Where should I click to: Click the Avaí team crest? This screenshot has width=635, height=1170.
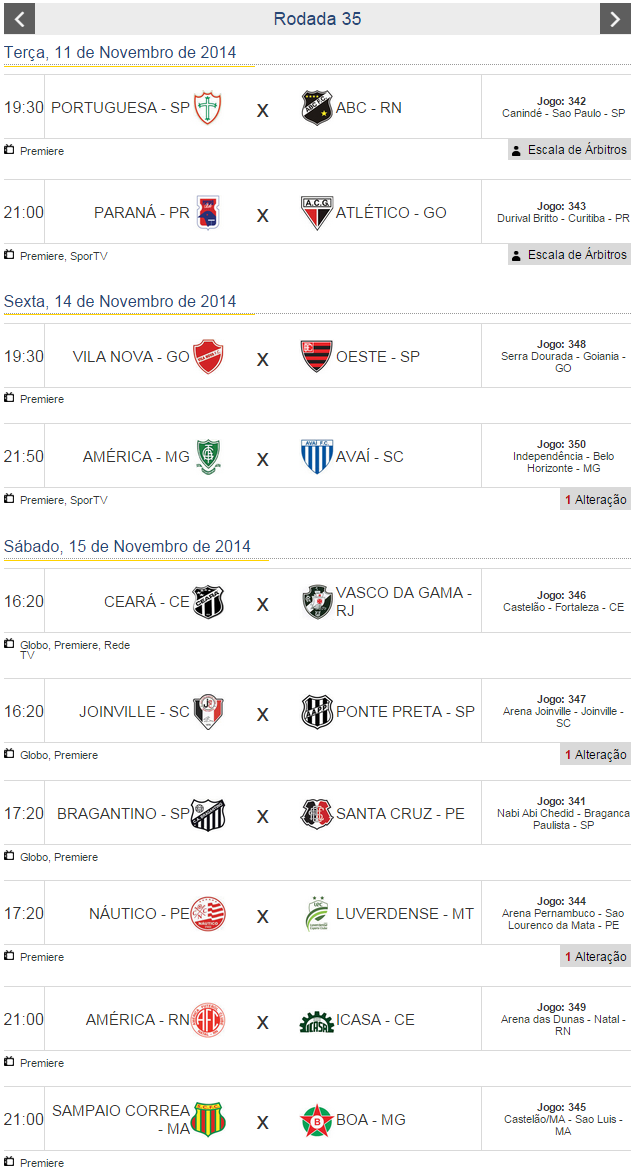317,457
